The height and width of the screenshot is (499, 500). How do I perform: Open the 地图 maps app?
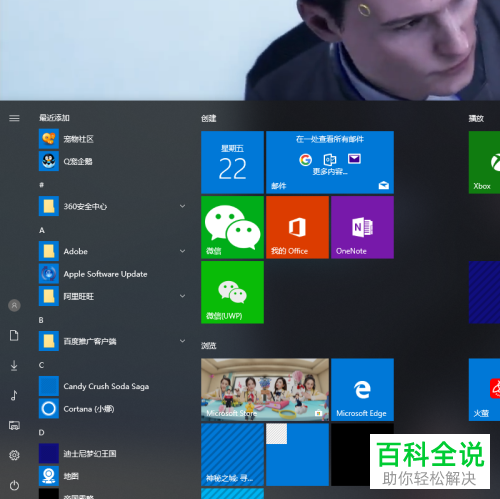click(x=112, y=476)
